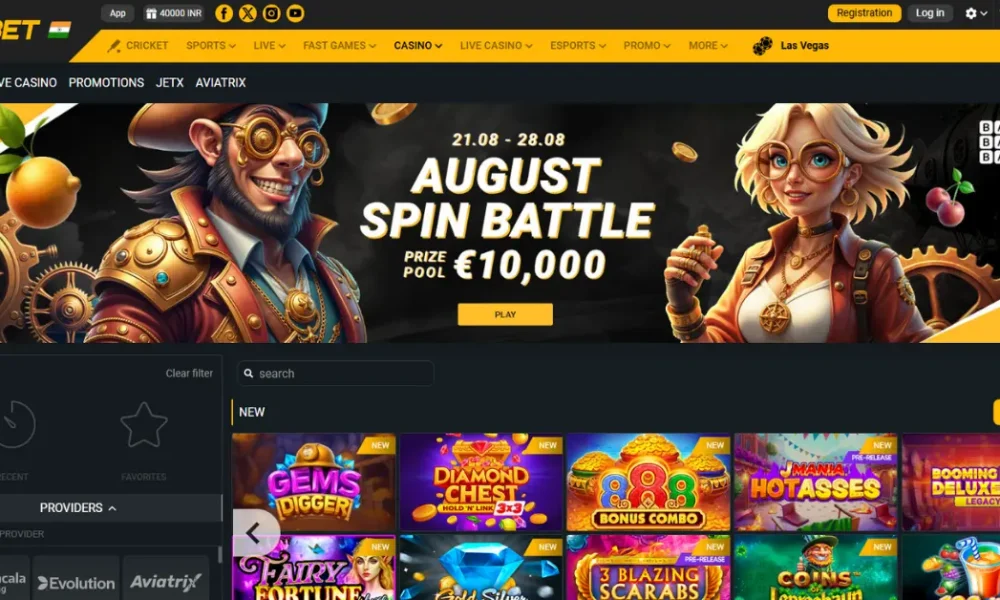Click the Registration button
1000x600 pixels.
[x=864, y=13]
